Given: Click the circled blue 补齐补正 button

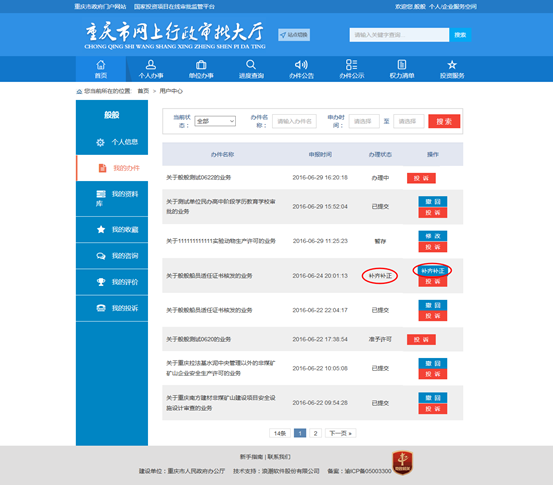Looking at the screenshot, I should 433,271.
